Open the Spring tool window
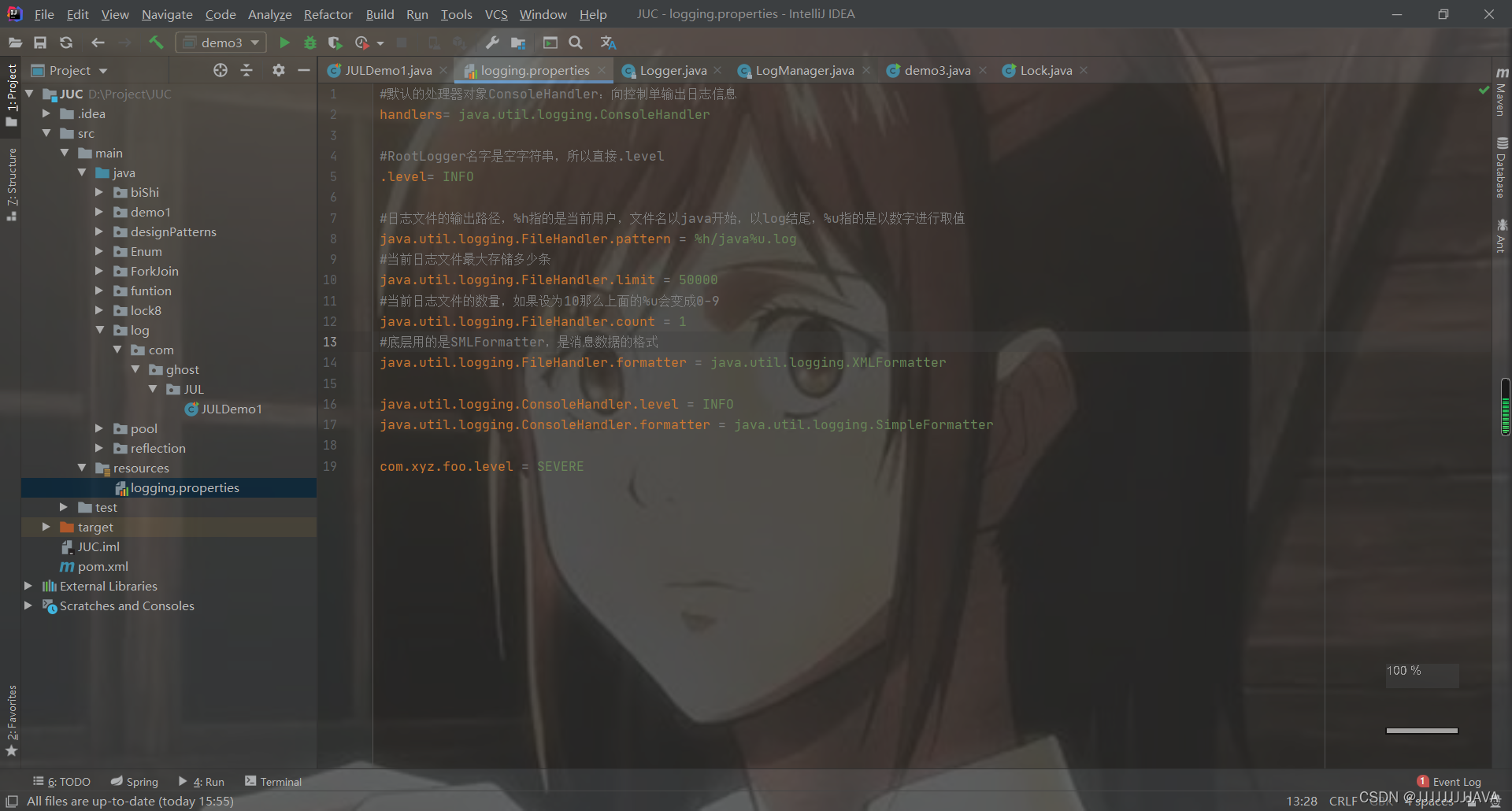Image resolution: width=1512 pixels, height=811 pixels. point(135,781)
